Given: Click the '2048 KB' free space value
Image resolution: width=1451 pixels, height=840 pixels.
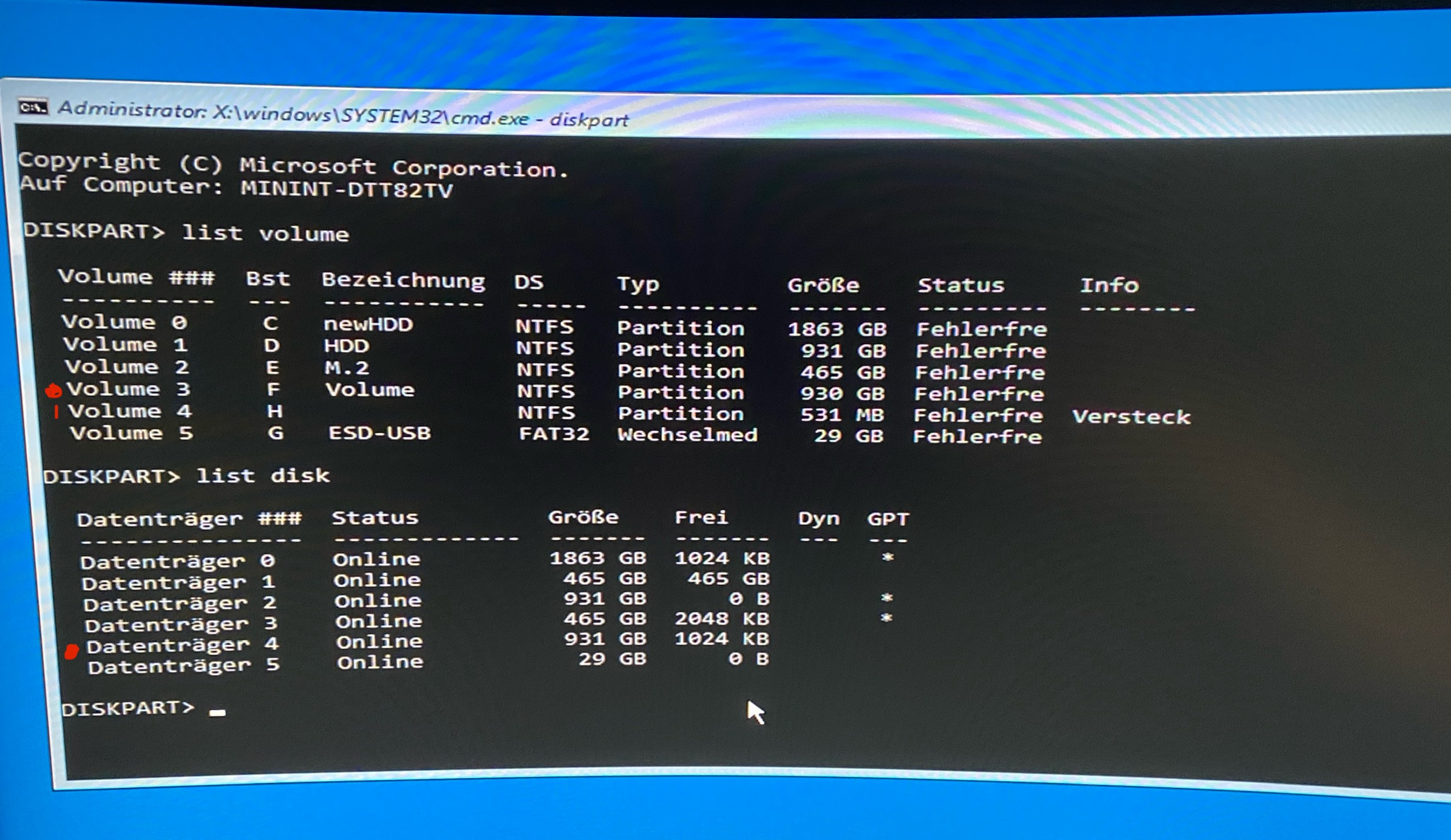Looking at the screenshot, I should coord(722,618).
